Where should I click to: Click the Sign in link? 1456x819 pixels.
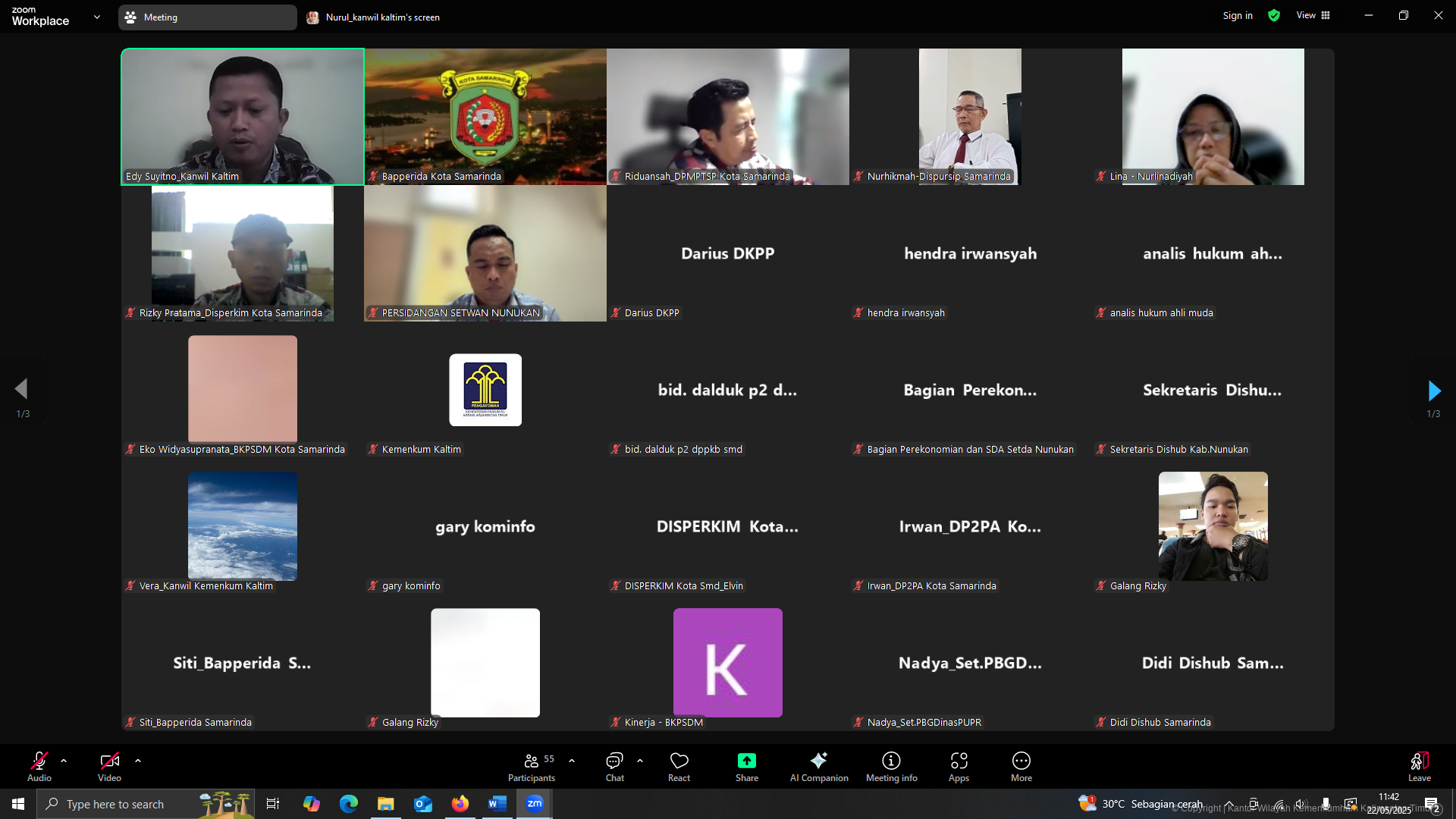pyautogui.click(x=1238, y=15)
